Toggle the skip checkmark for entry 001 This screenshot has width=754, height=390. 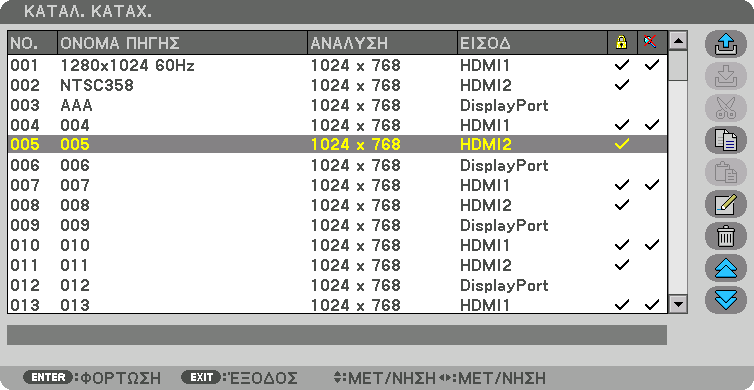click(x=652, y=65)
